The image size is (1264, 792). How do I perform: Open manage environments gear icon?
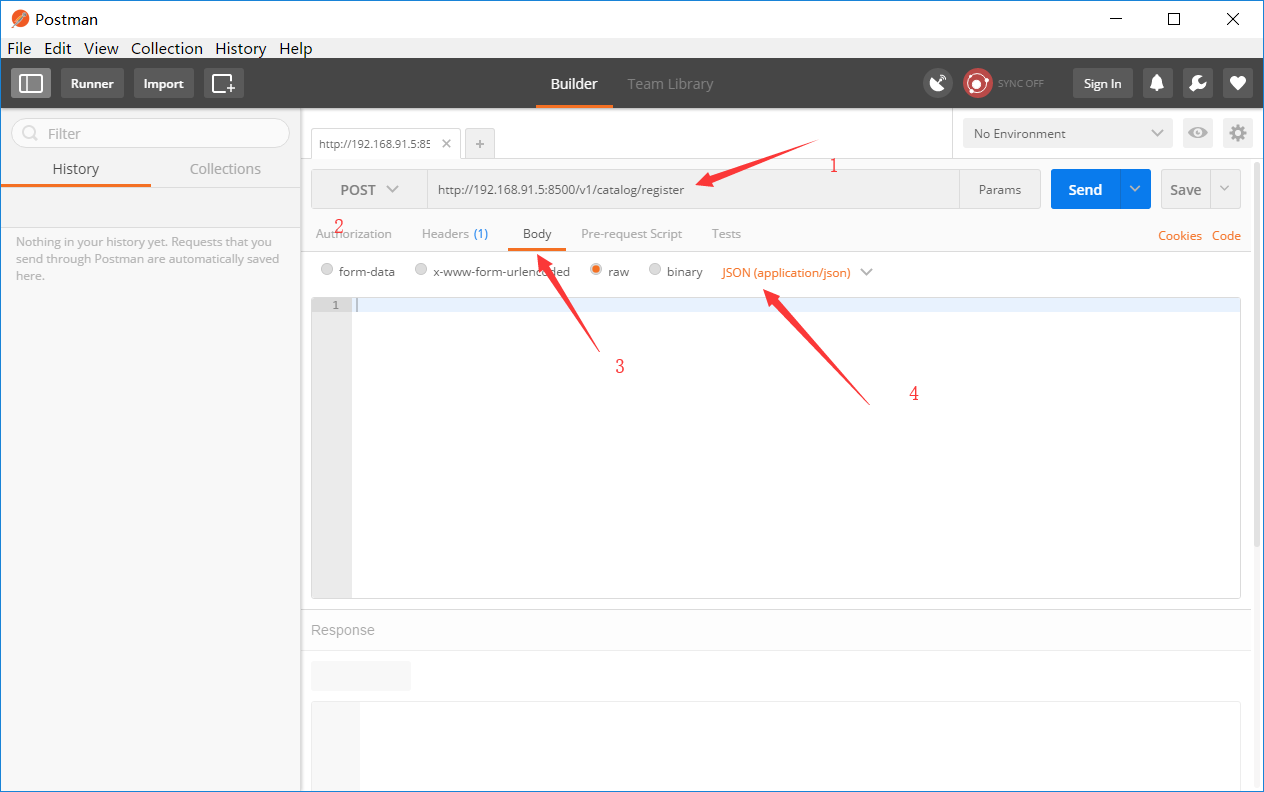click(1238, 133)
